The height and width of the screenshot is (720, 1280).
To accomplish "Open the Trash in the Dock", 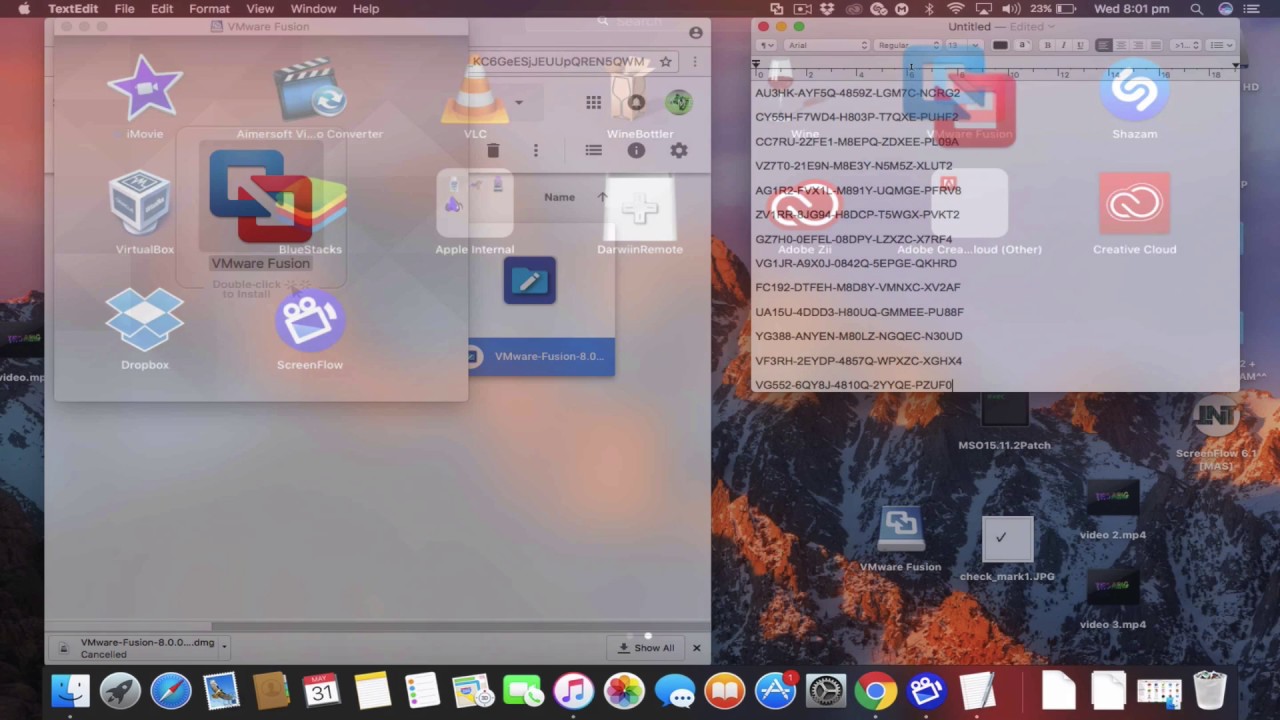I will tap(1210, 691).
